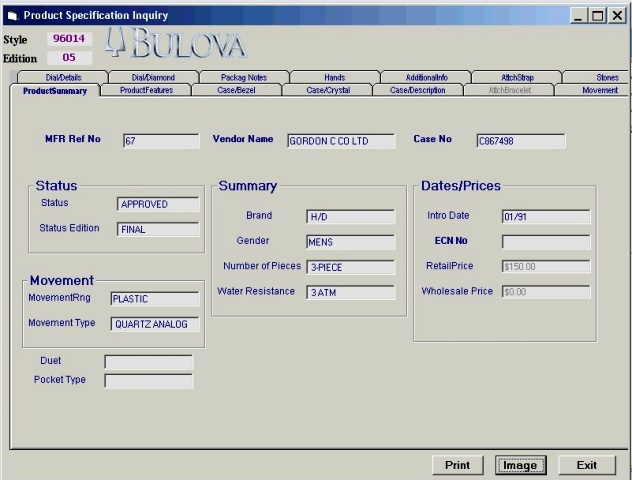
Task: Click the window icon in the title bar
Action: [12, 16]
